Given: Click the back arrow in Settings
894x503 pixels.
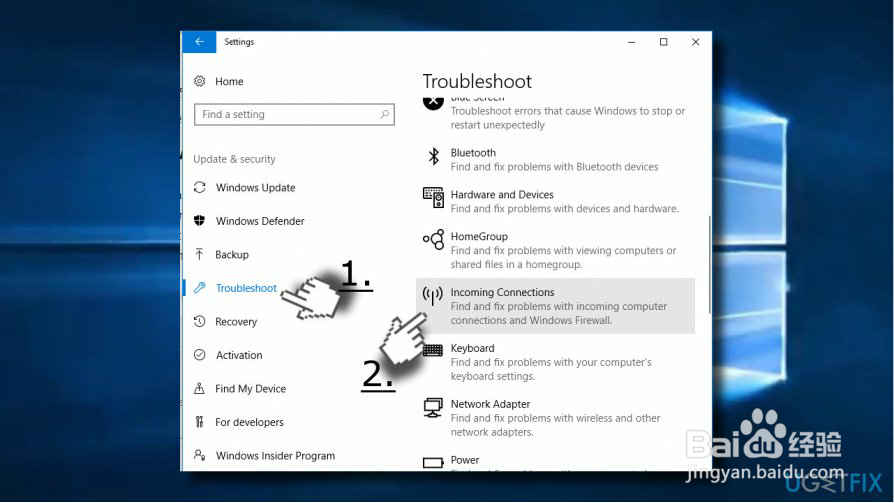Looking at the screenshot, I should click(x=199, y=42).
